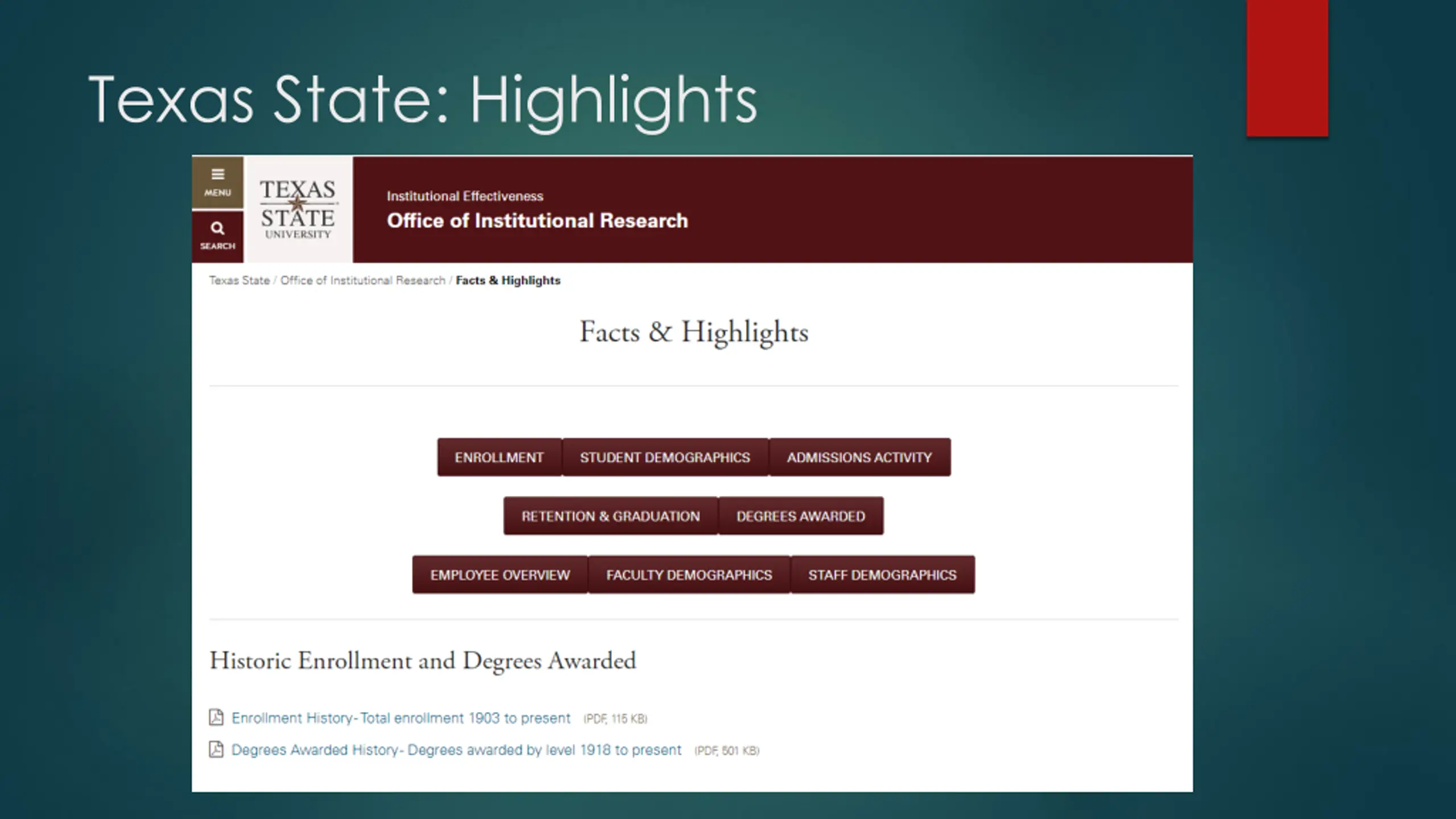Screen dimensions: 1456x819
Task: View DEGREES AWARDED data
Action: pyautogui.click(x=801, y=516)
